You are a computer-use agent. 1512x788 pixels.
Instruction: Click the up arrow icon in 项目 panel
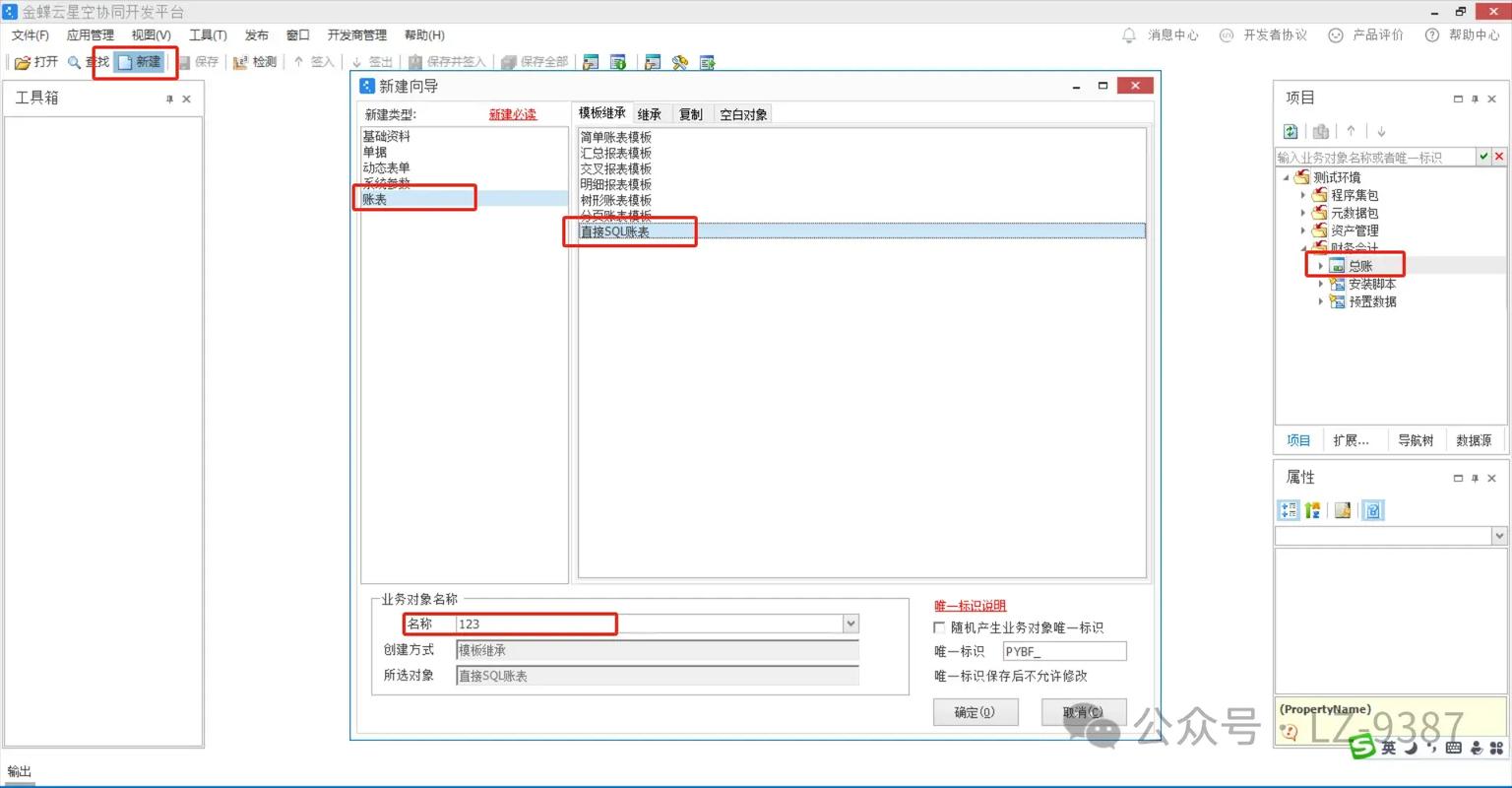(x=1352, y=131)
